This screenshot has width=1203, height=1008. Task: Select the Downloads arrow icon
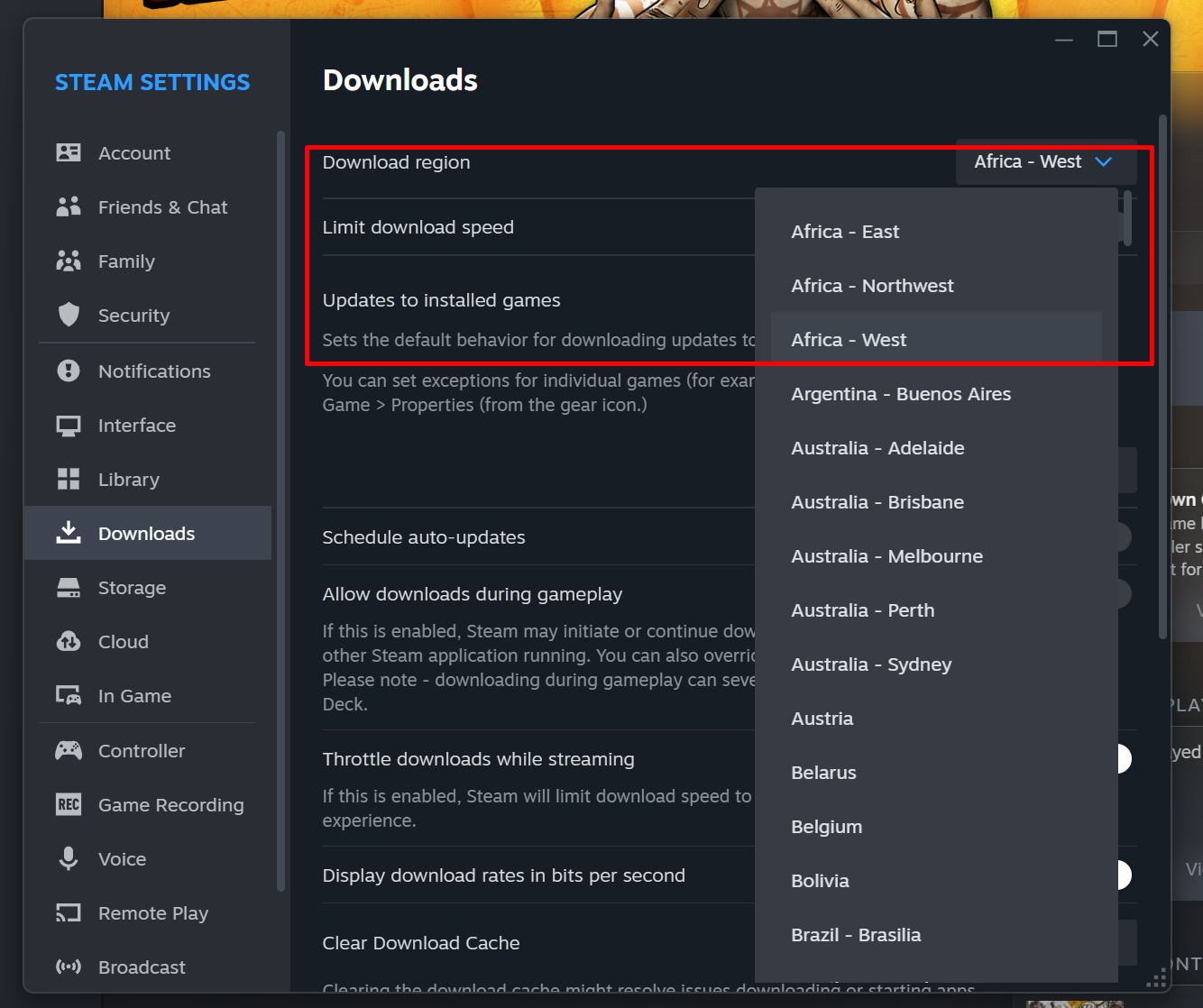click(x=69, y=533)
